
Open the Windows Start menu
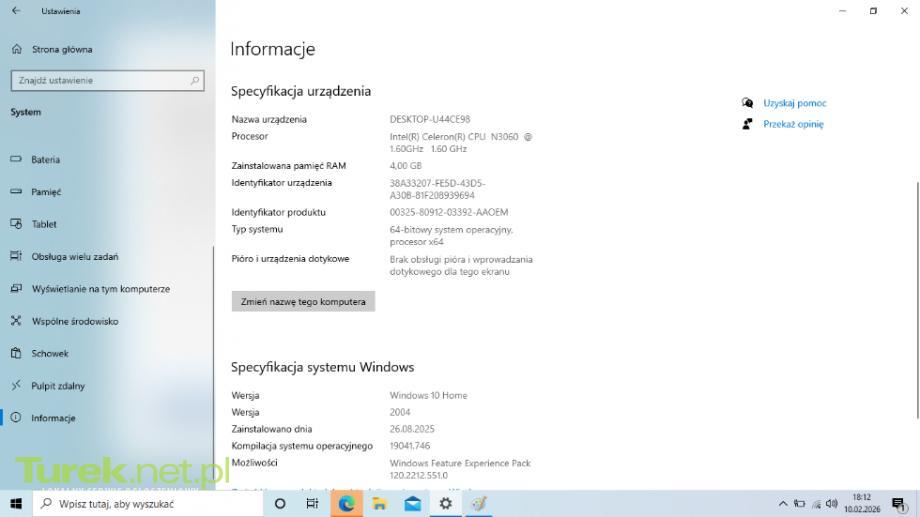pos(16,504)
